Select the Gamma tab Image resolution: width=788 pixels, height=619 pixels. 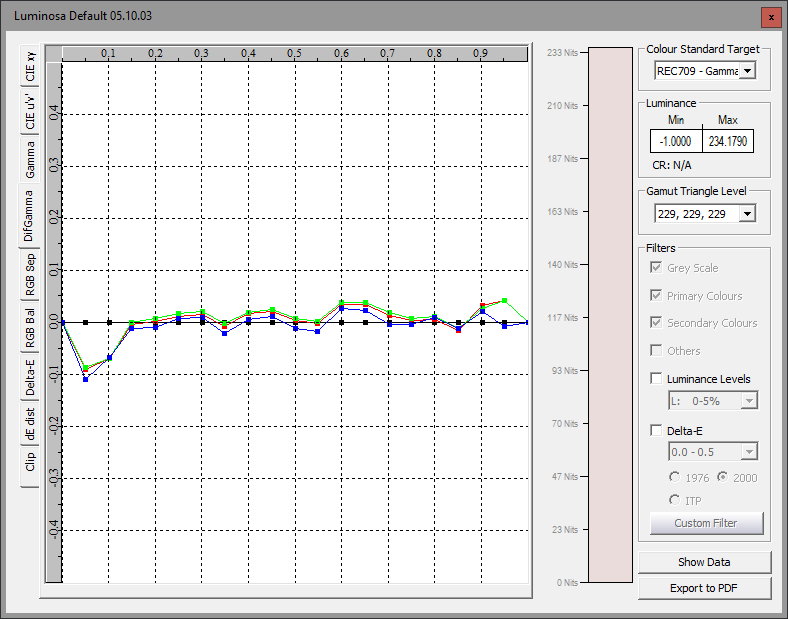pos(30,159)
